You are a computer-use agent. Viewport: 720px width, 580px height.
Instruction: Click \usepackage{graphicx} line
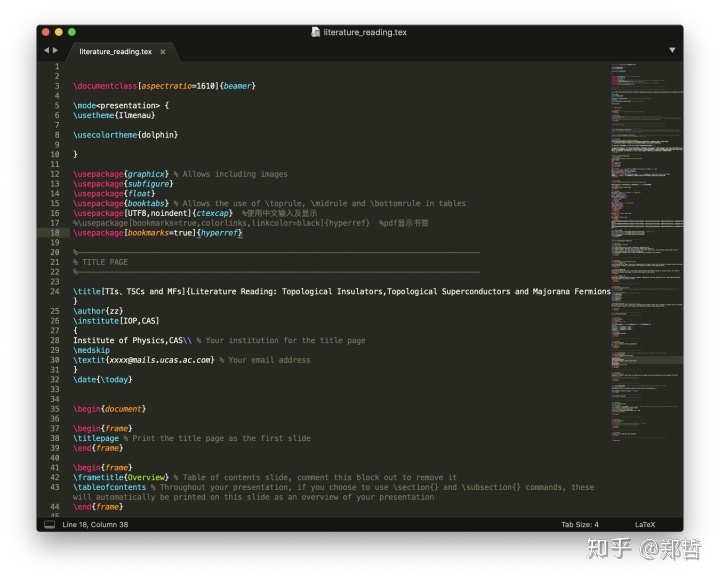pos(121,174)
